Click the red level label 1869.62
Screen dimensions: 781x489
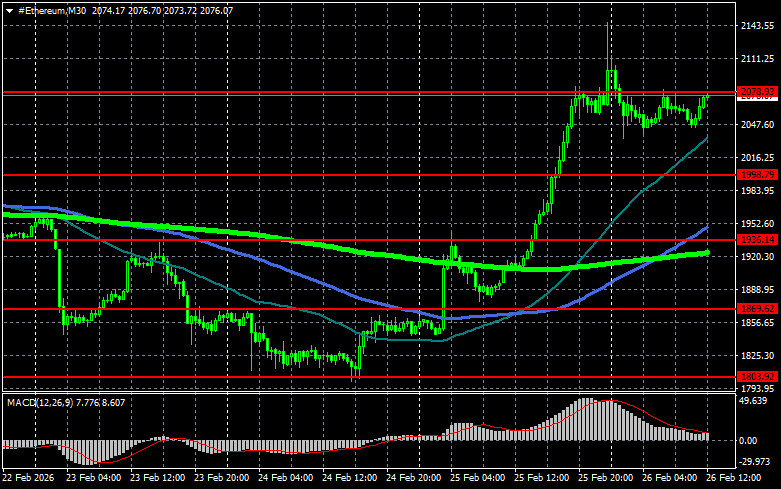pyautogui.click(x=758, y=309)
